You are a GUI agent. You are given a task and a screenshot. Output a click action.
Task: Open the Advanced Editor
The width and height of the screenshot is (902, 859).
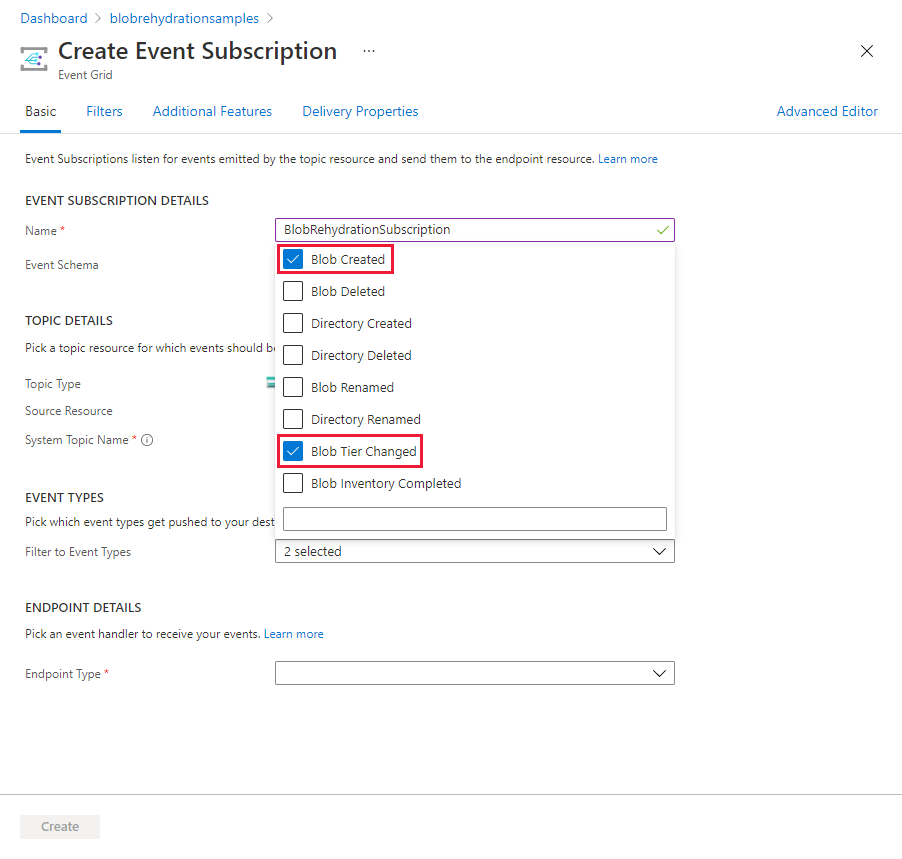tap(827, 111)
